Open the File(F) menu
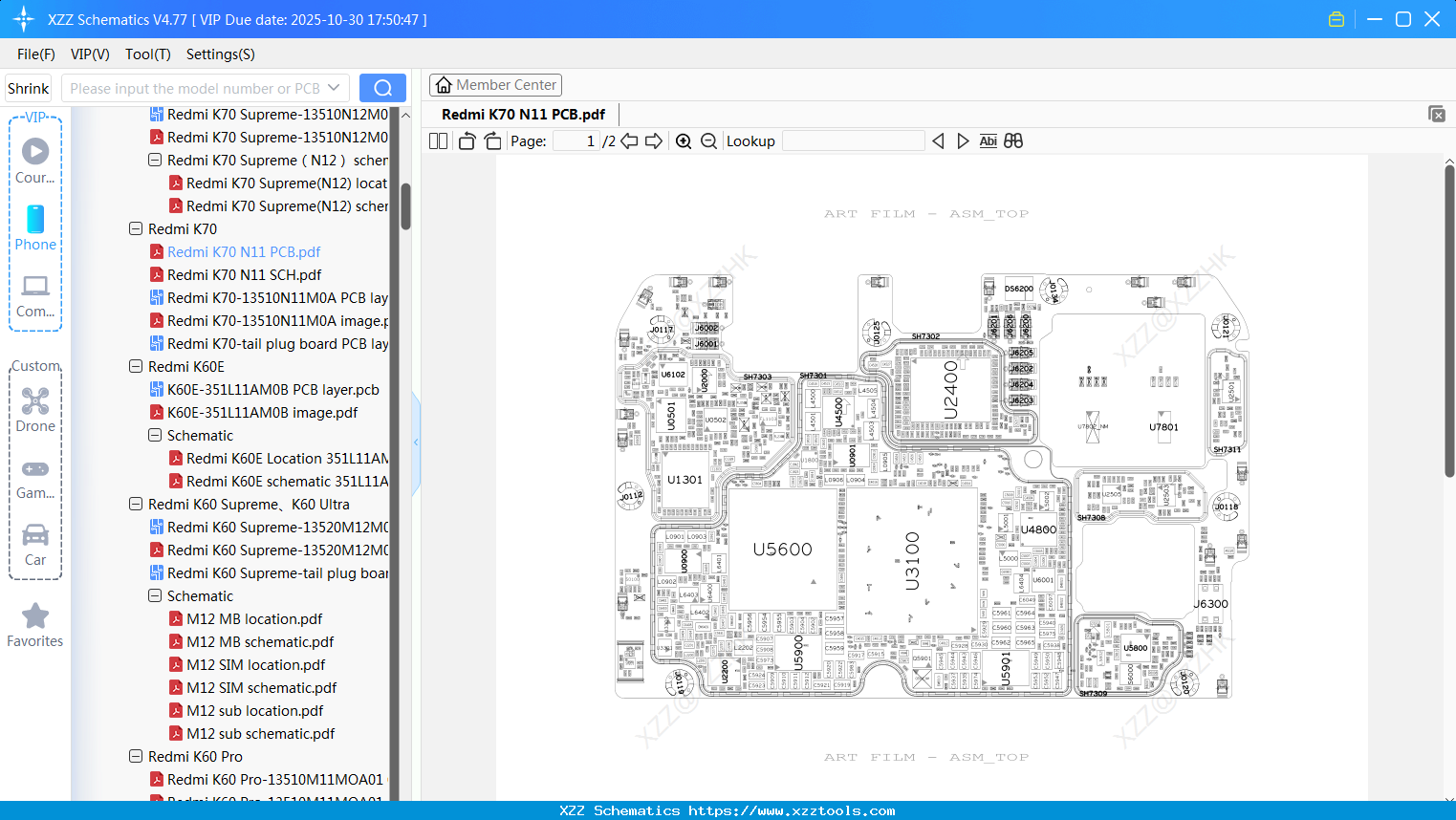 [36, 54]
